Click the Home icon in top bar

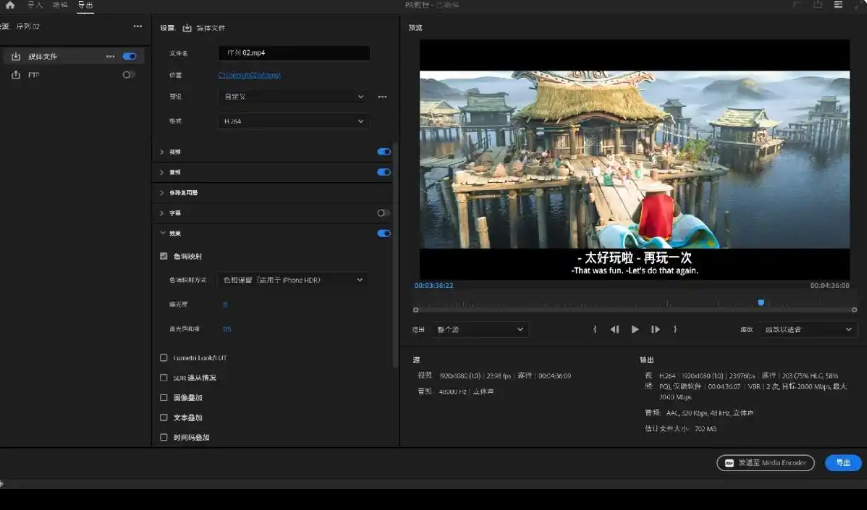[9, 5]
